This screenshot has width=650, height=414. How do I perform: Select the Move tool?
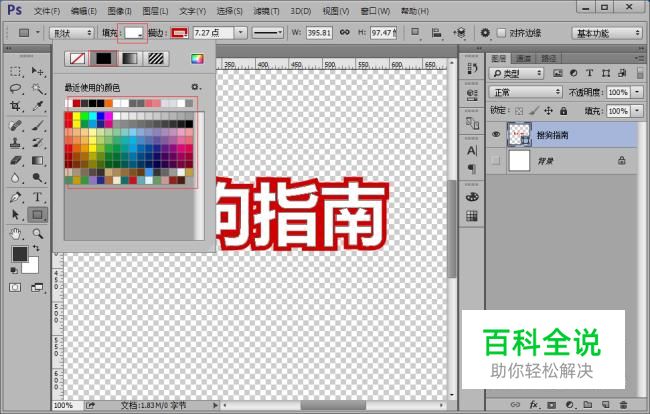[37, 71]
